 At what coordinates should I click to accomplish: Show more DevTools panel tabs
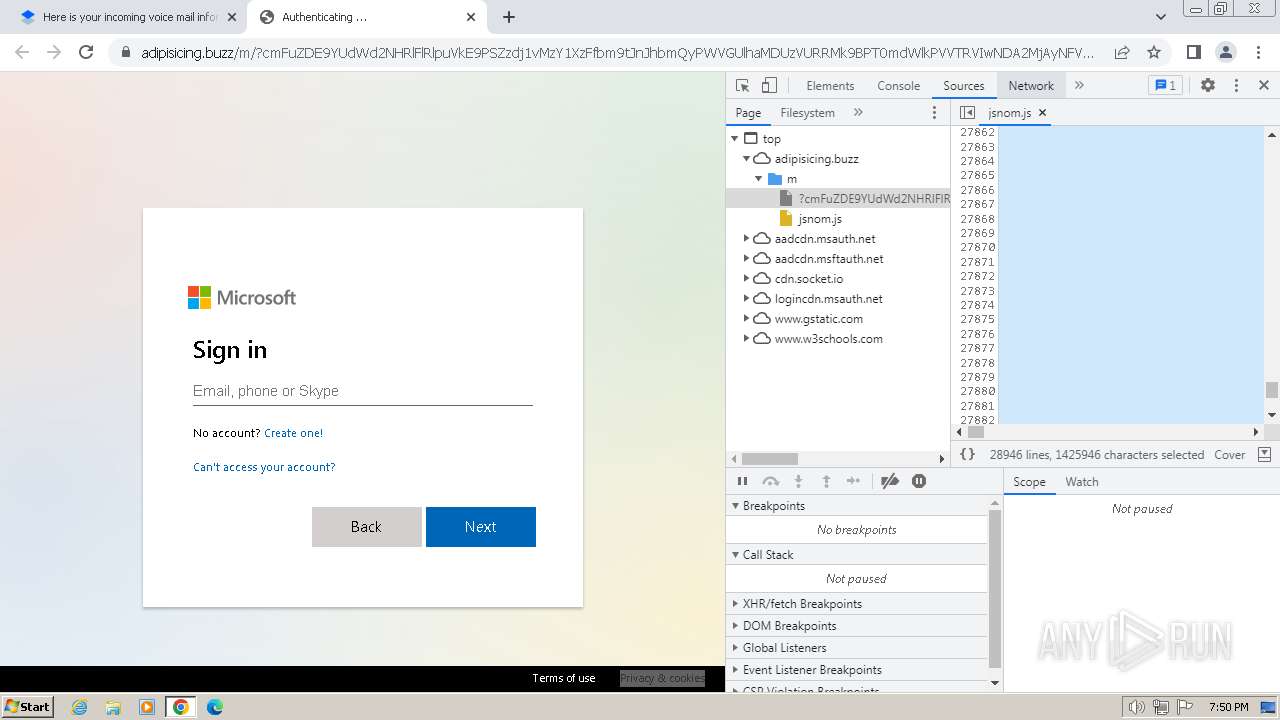pyautogui.click(x=1079, y=85)
